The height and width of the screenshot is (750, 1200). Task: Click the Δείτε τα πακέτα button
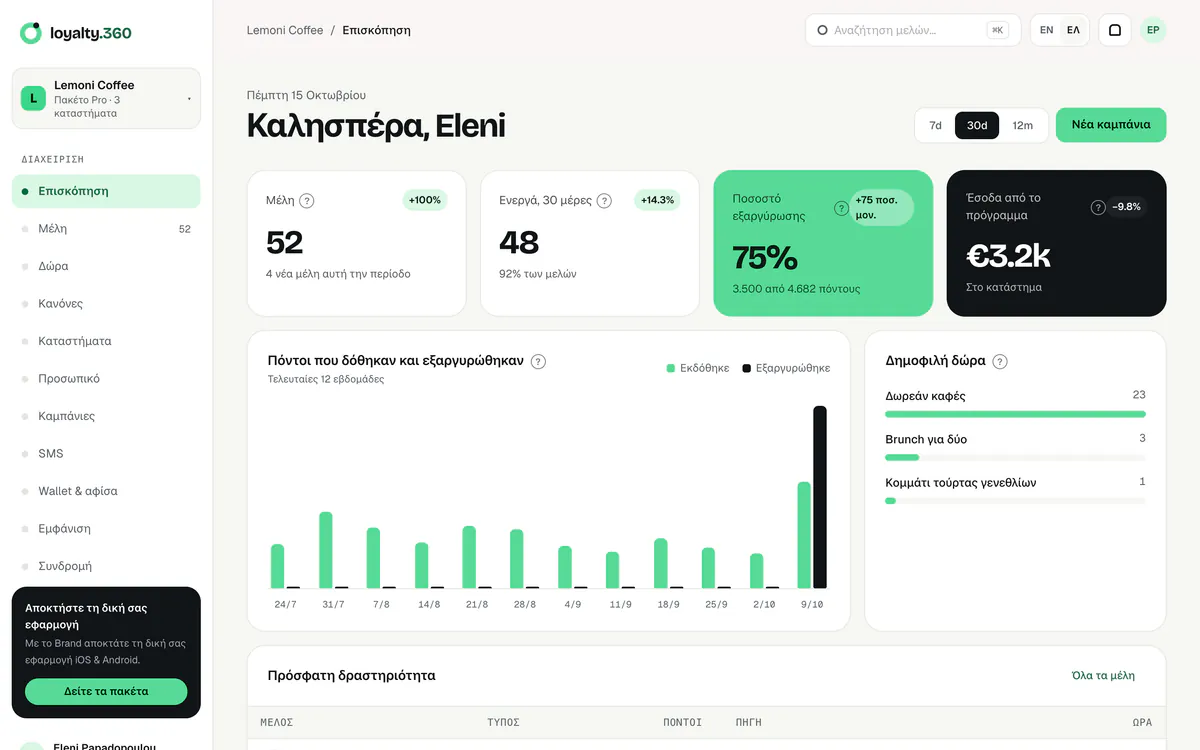pyautogui.click(x=106, y=691)
